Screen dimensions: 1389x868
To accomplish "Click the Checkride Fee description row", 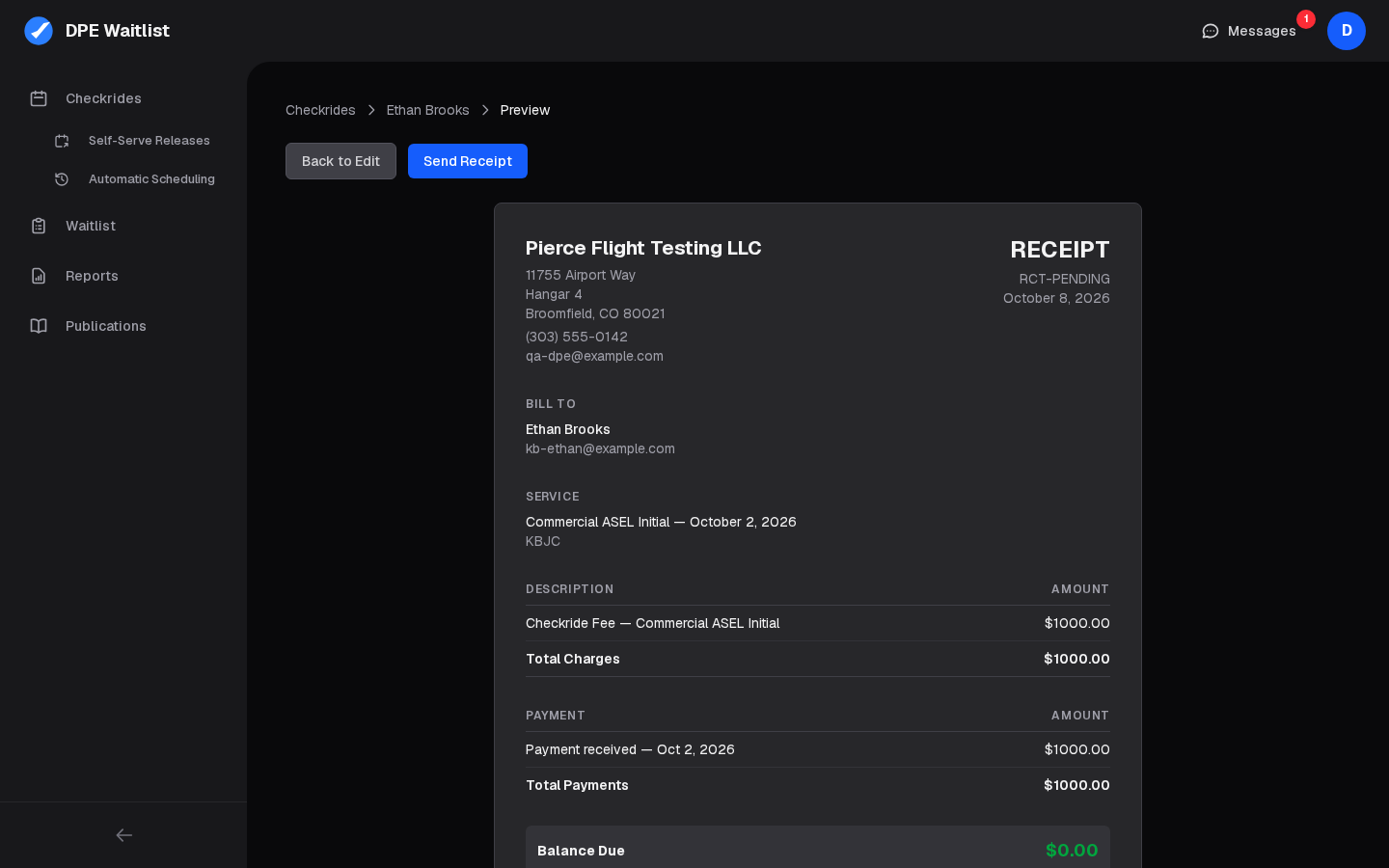I will (818, 623).
